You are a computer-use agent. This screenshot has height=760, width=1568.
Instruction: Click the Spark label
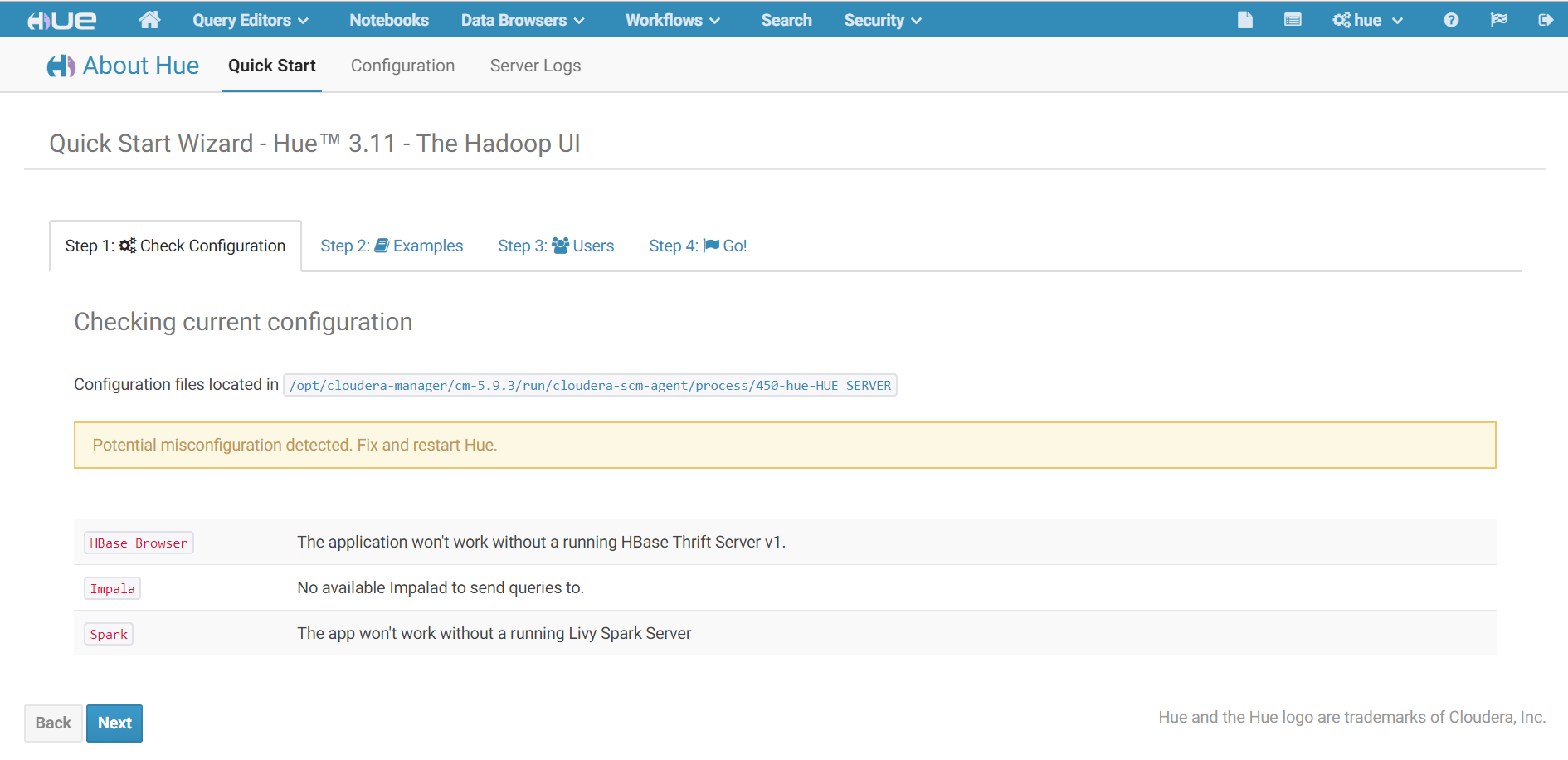point(109,634)
